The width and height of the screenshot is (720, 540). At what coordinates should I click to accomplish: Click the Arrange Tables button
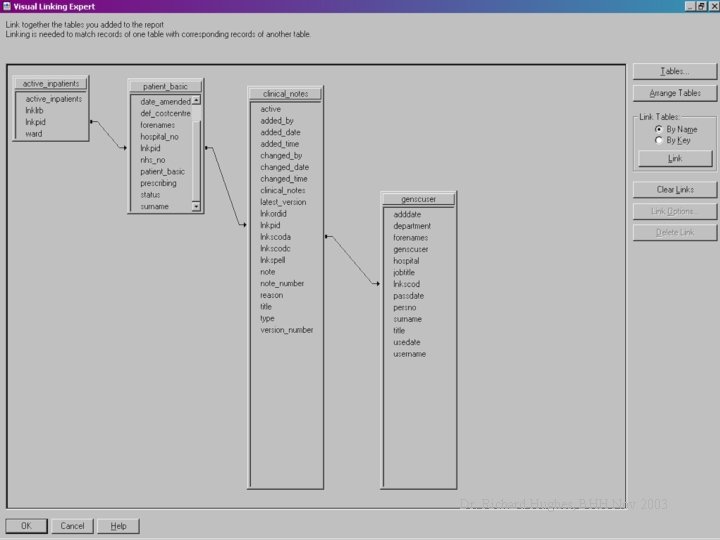[675, 93]
